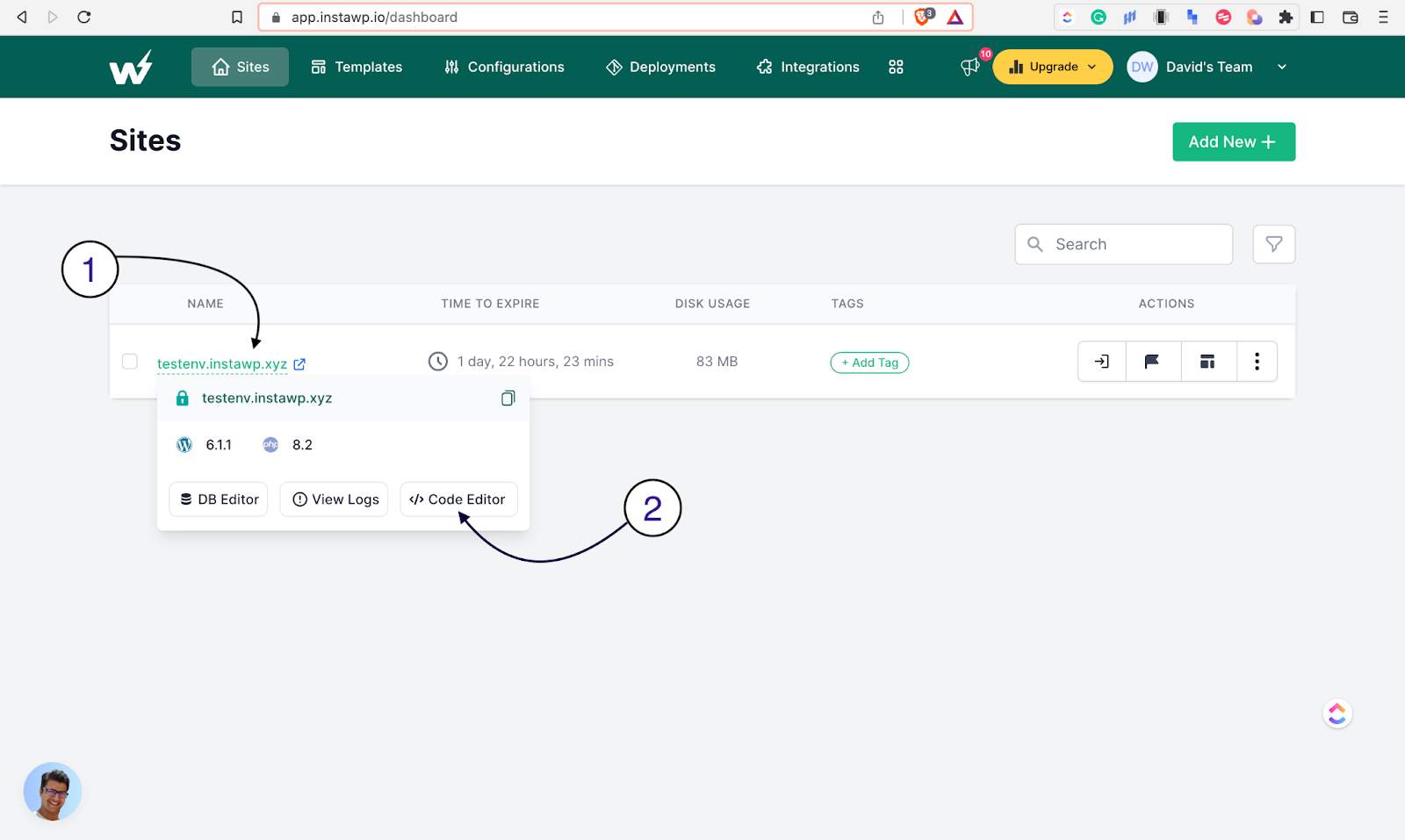Go to the Sites tab

[x=240, y=67]
